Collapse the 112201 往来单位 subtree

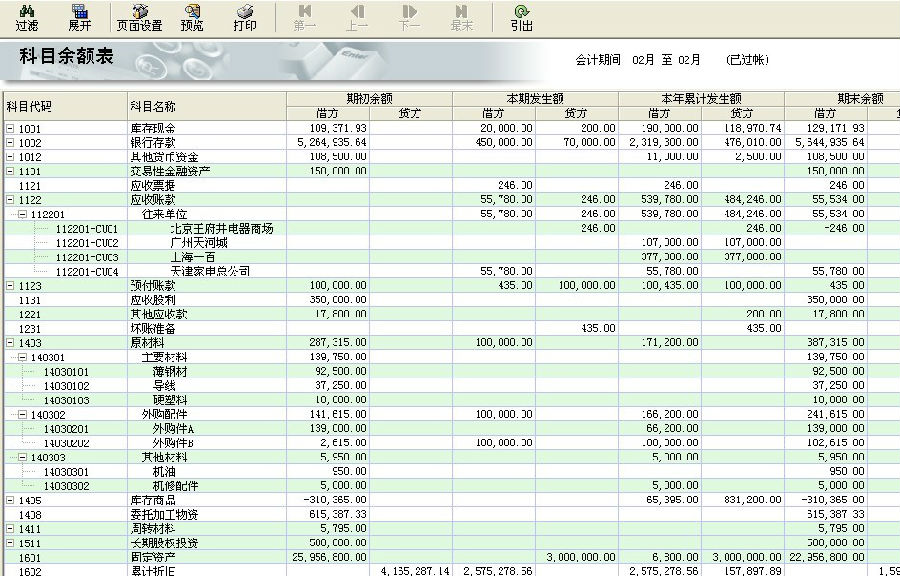22,215
